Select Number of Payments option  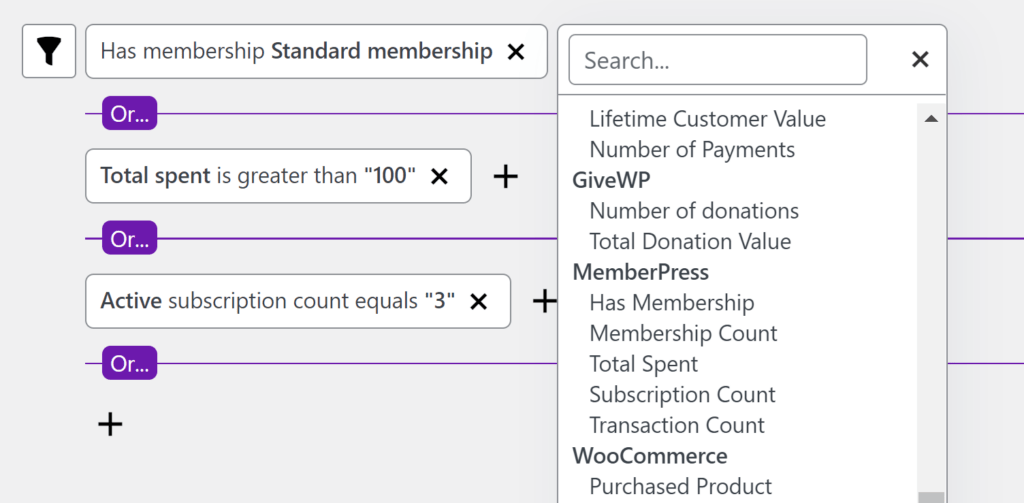tap(692, 150)
